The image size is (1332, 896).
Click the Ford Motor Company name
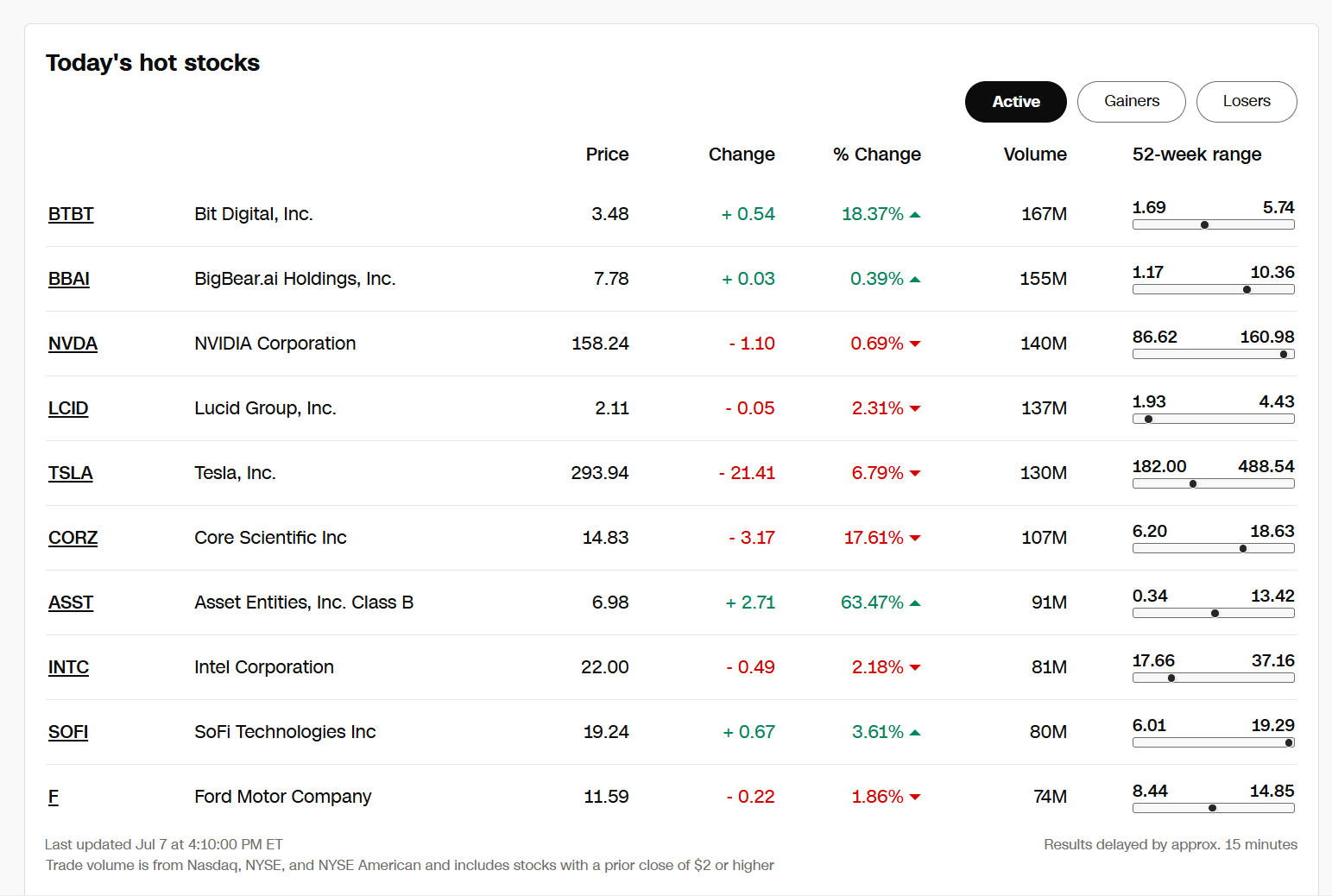click(x=283, y=797)
